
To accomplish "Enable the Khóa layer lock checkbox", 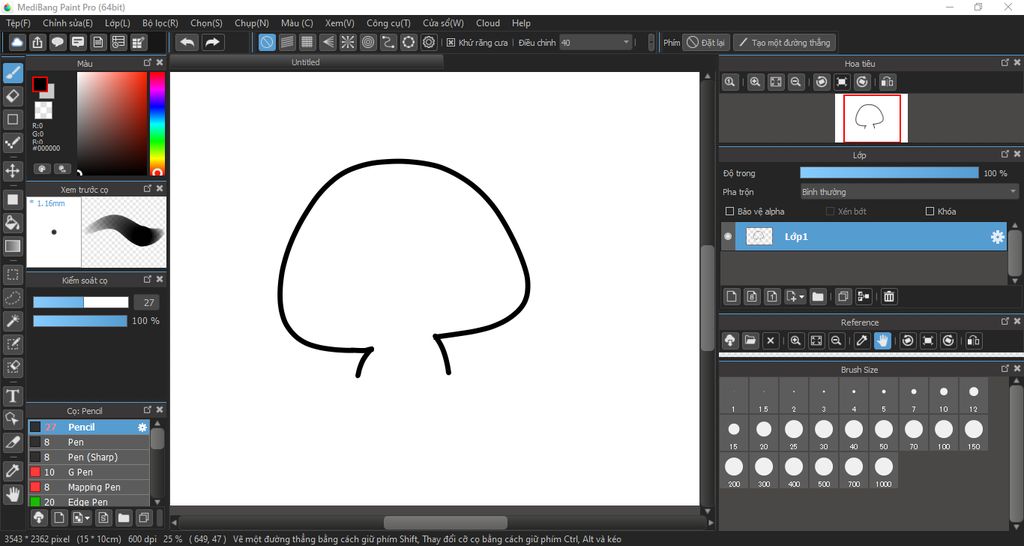I will pos(930,212).
